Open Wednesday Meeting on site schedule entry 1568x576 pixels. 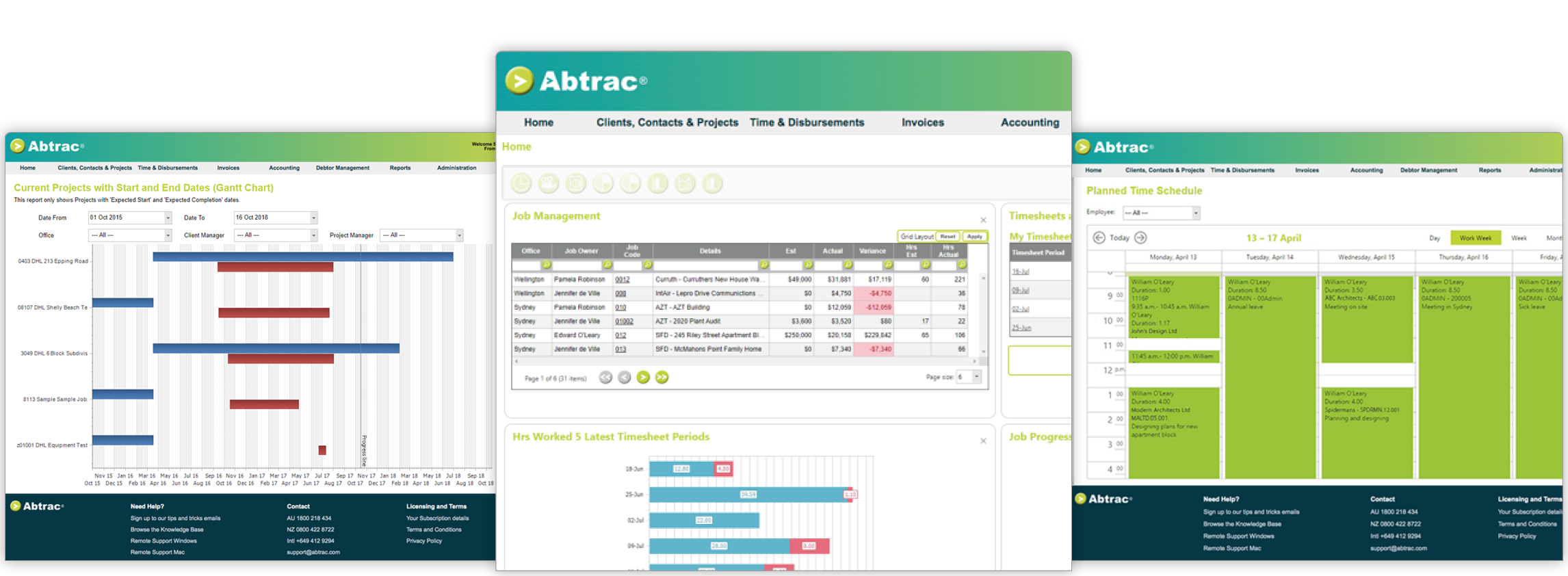(1366, 319)
